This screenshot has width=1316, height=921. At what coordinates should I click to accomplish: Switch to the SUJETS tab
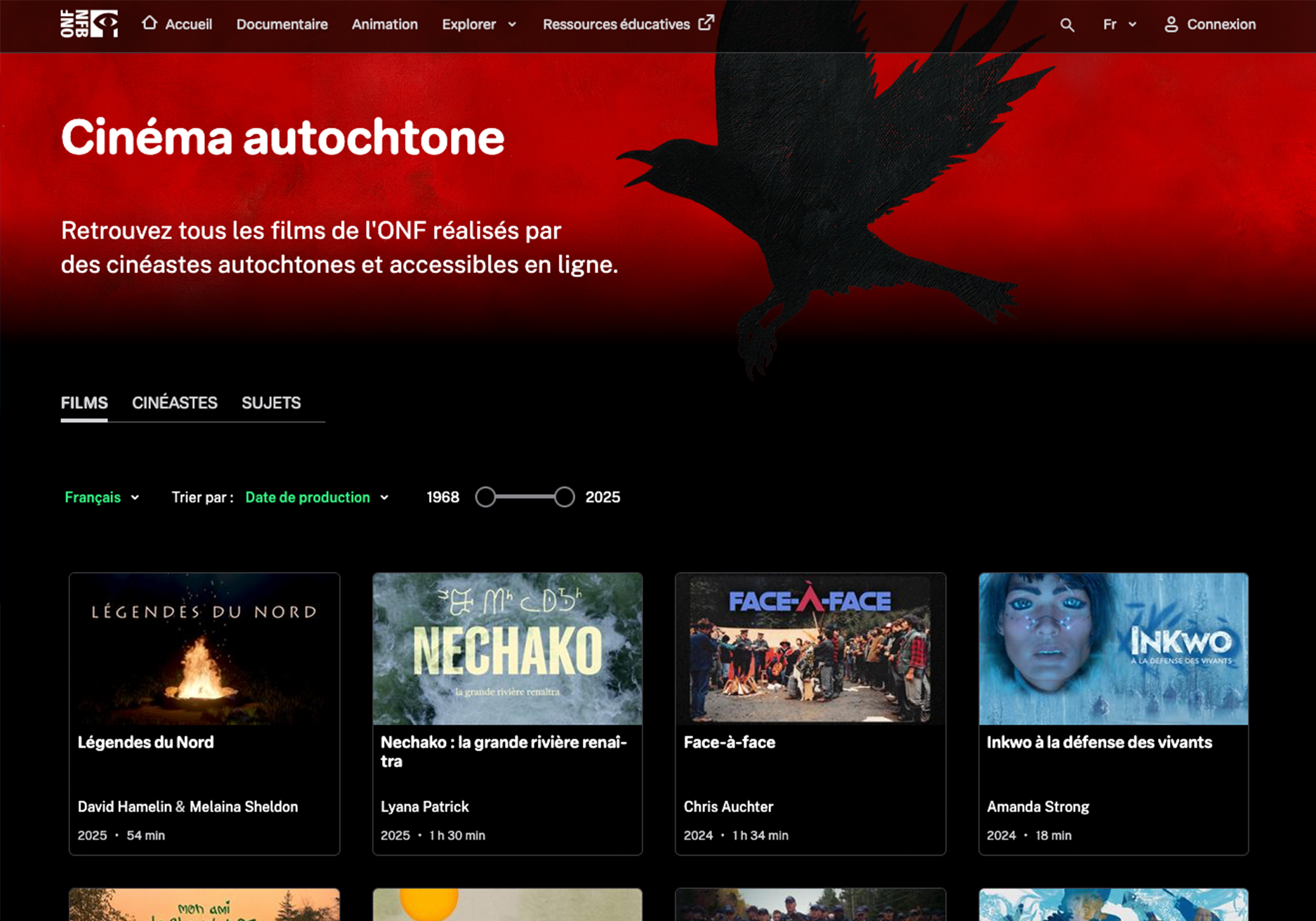pyautogui.click(x=271, y=403)
